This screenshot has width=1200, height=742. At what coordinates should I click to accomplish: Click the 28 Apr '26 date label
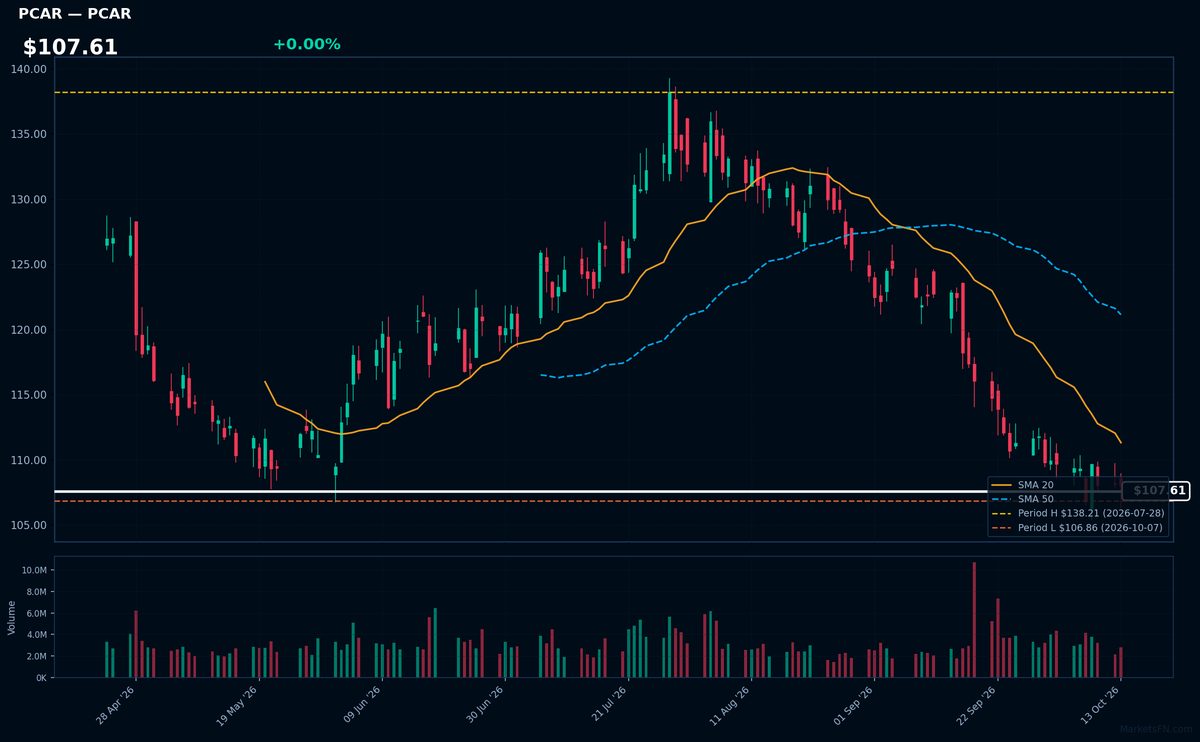116,706
